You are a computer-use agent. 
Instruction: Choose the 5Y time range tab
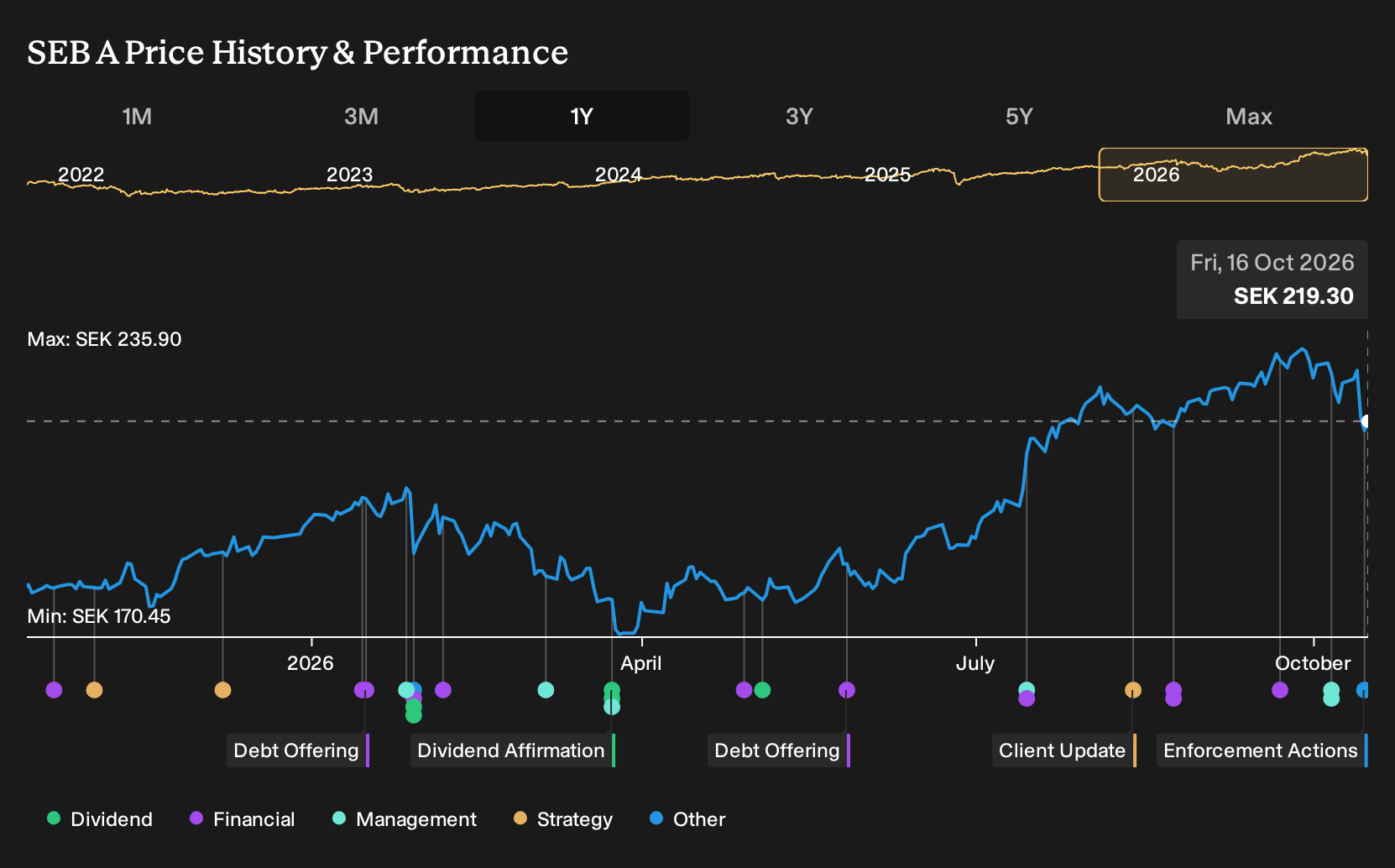pos(1019,116)
